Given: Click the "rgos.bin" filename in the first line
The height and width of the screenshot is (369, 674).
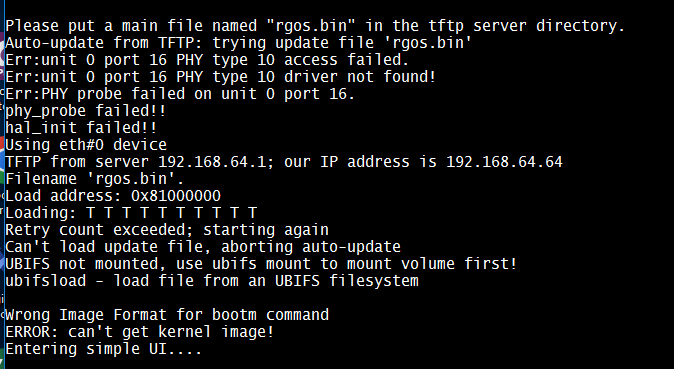Looking at the screenshot, I should coord(311,26).
